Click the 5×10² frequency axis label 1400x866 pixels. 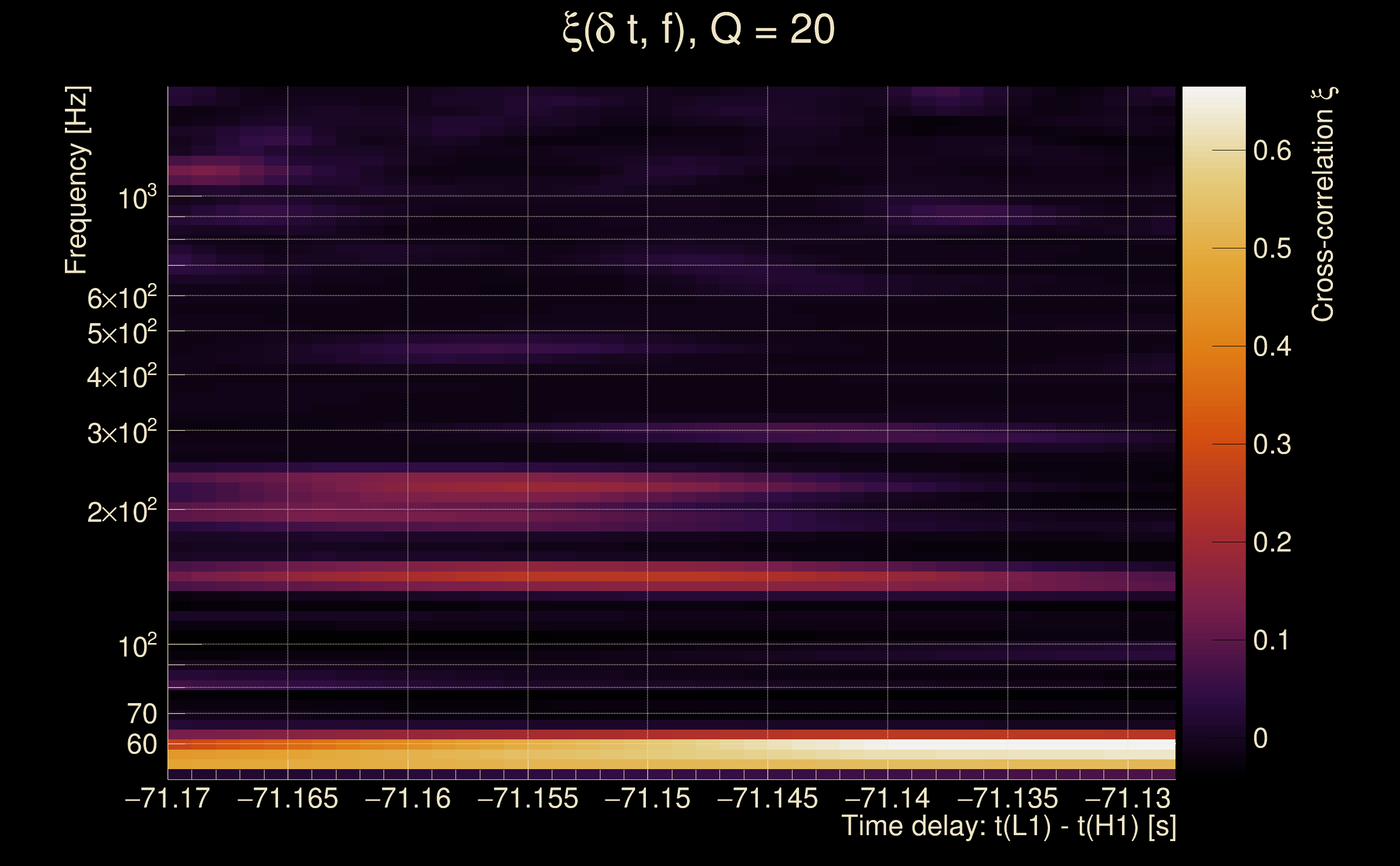point(121,333)
